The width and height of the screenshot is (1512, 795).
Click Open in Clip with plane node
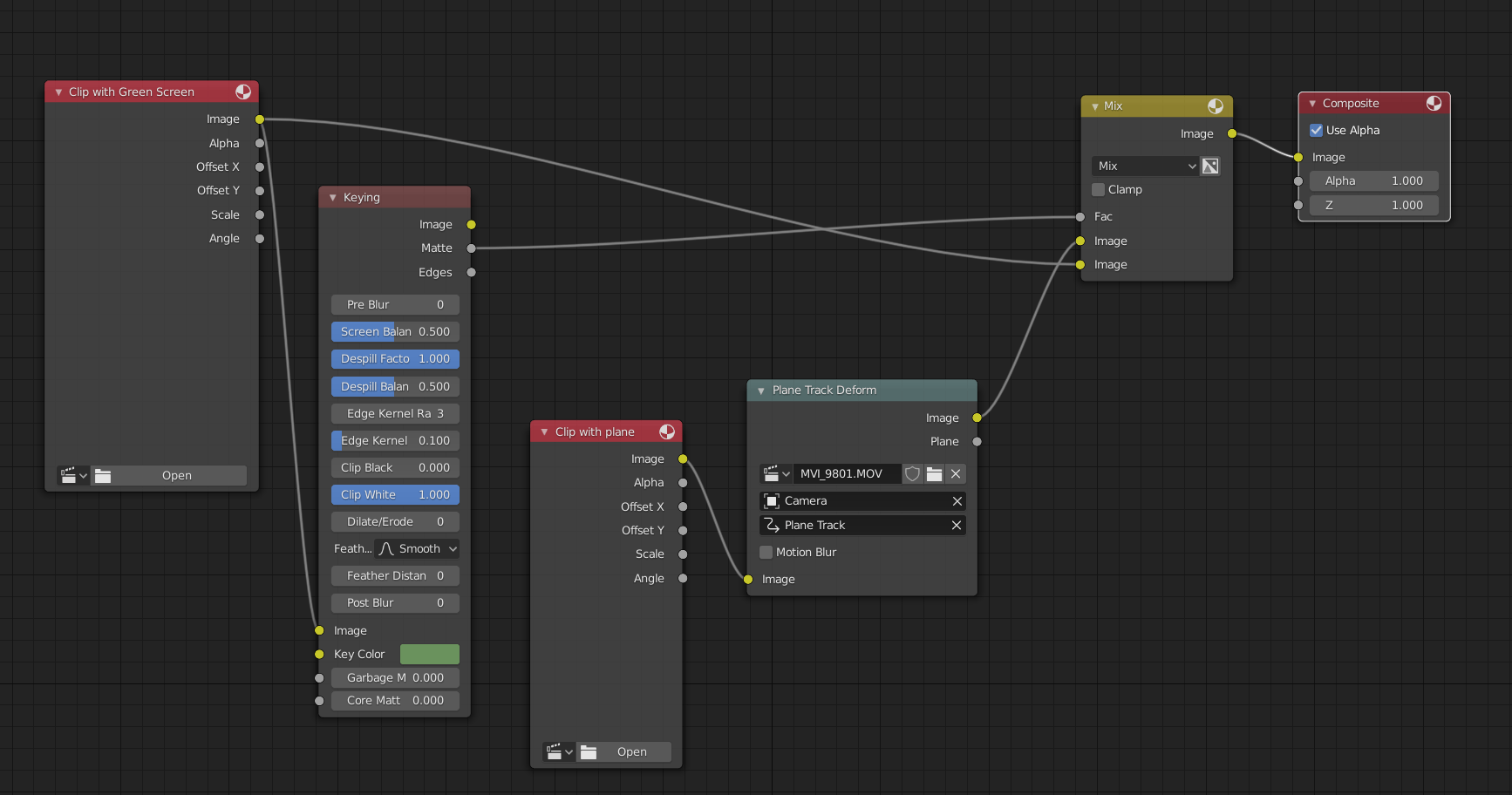623,752
